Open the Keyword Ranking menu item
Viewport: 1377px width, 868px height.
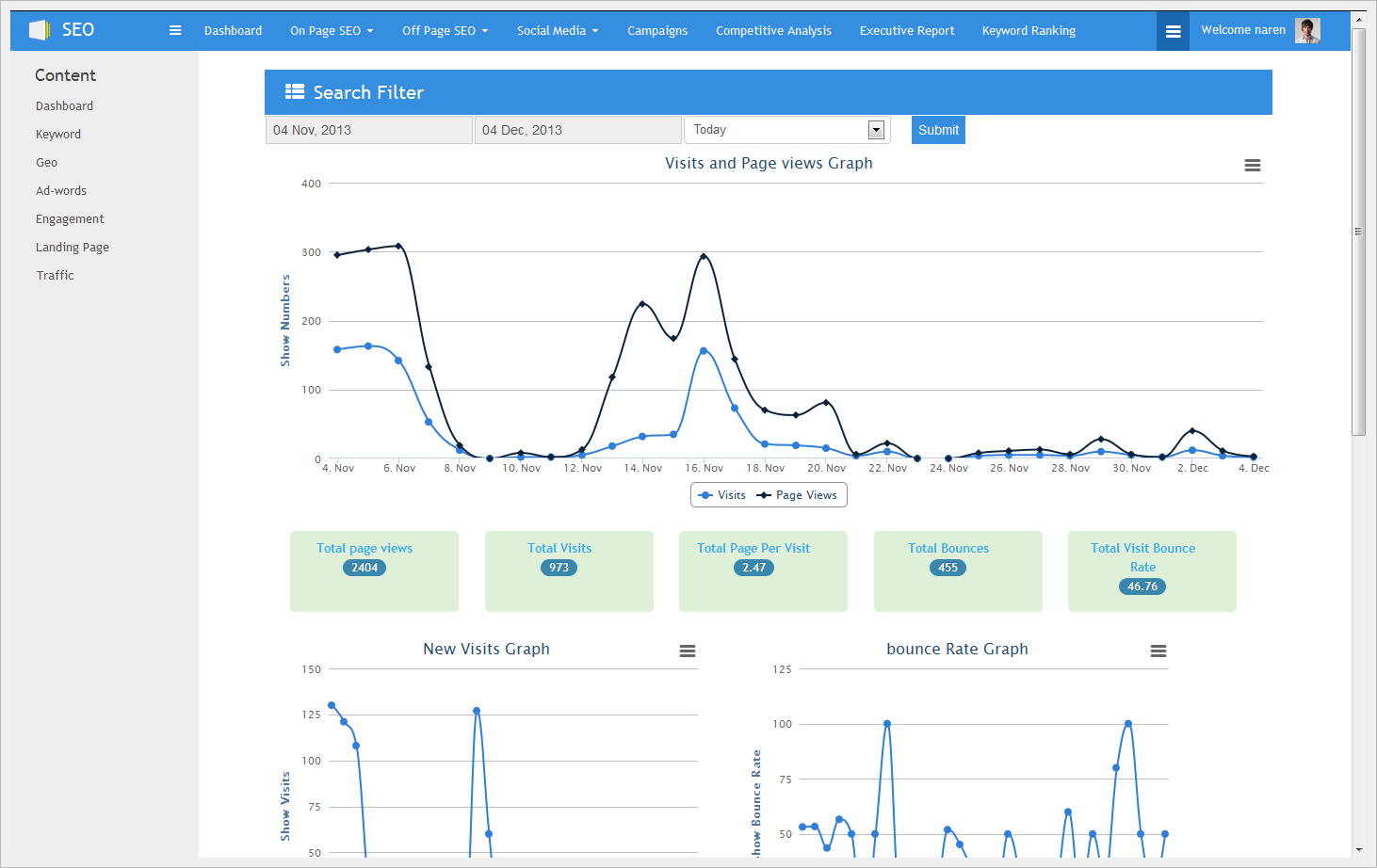tap(1029, 31)
